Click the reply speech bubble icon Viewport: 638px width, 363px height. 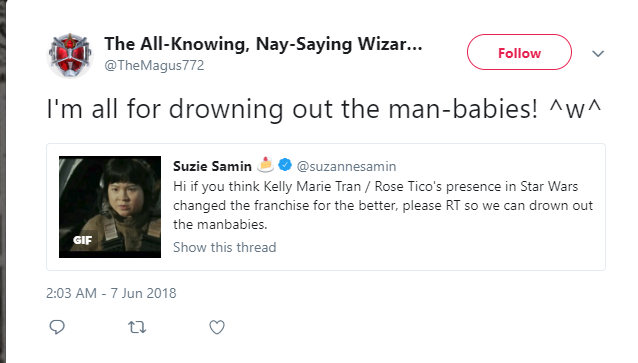point(57,327)
